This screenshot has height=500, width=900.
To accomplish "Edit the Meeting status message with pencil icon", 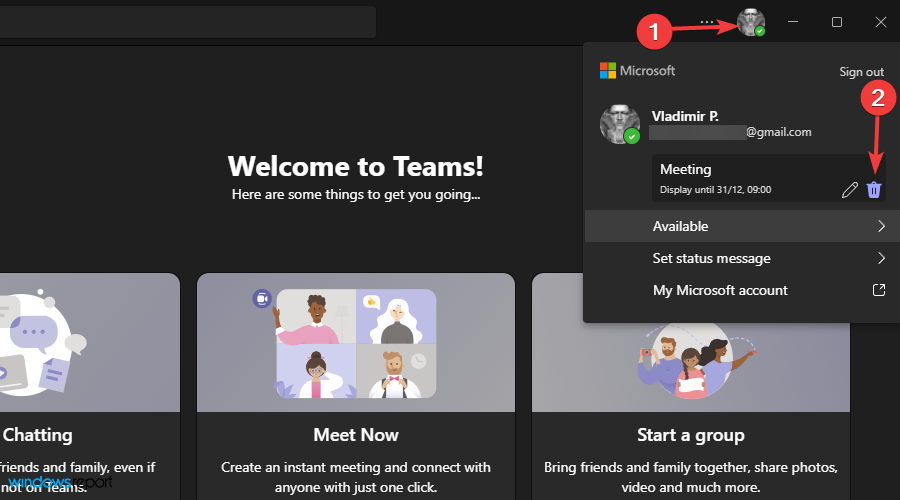I will pos(849,189).
